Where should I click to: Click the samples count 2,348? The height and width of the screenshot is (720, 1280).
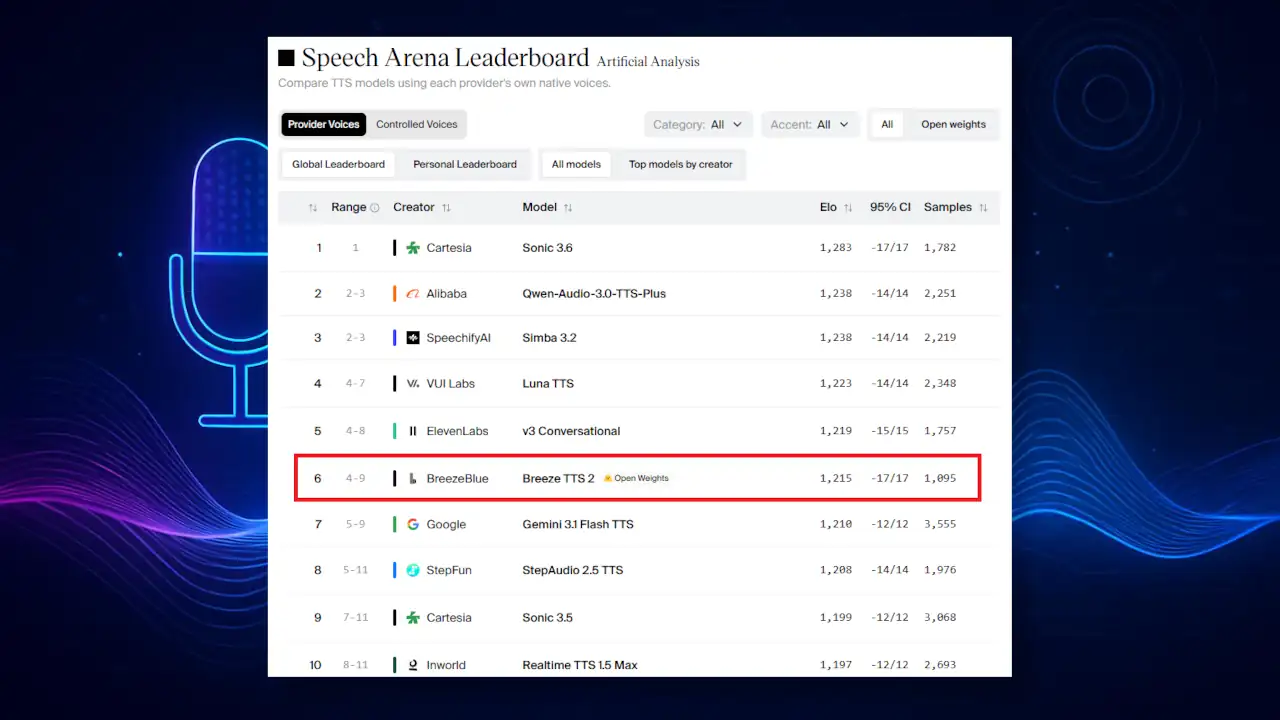(940, 384)
